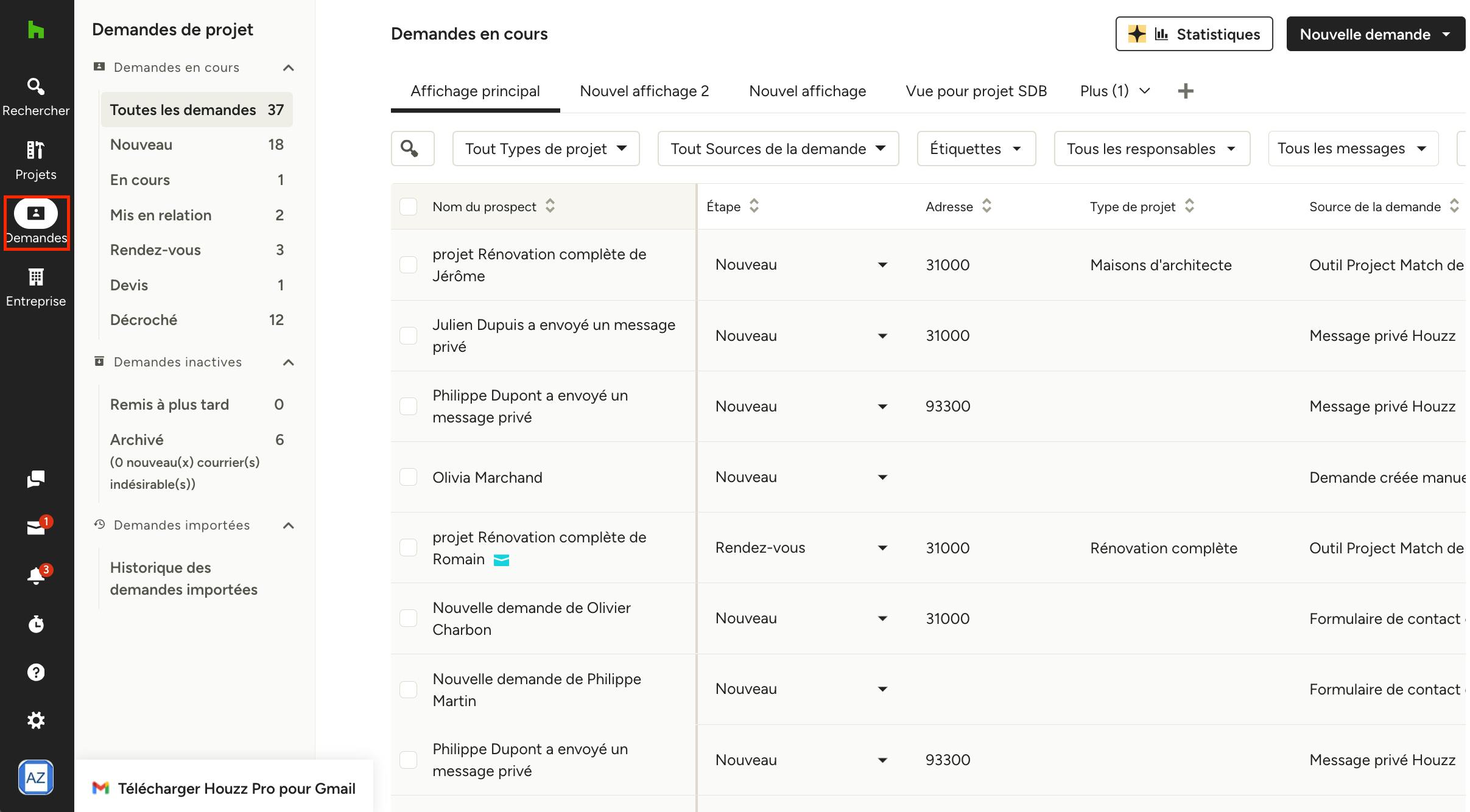This screenshot has height=812, width=1470.
Task: Open notifications bell icon
Action: [36, 575]
